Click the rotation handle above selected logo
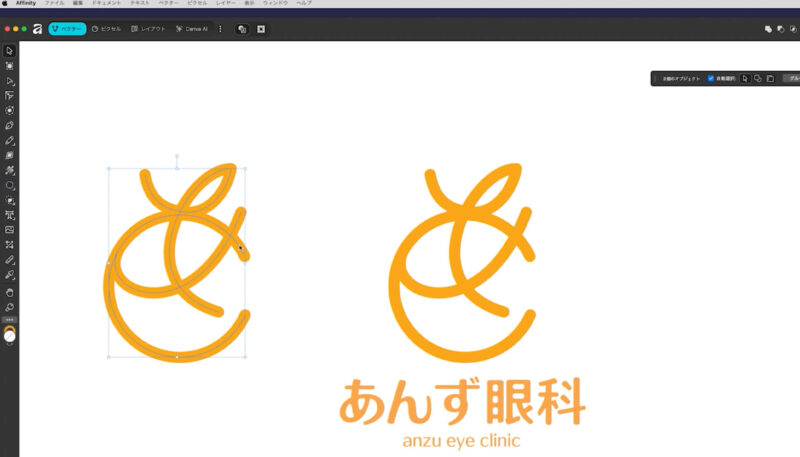Image resolution: width=800 pixels, height=457 pixels. pyautogui.click(x=177, y=156)
